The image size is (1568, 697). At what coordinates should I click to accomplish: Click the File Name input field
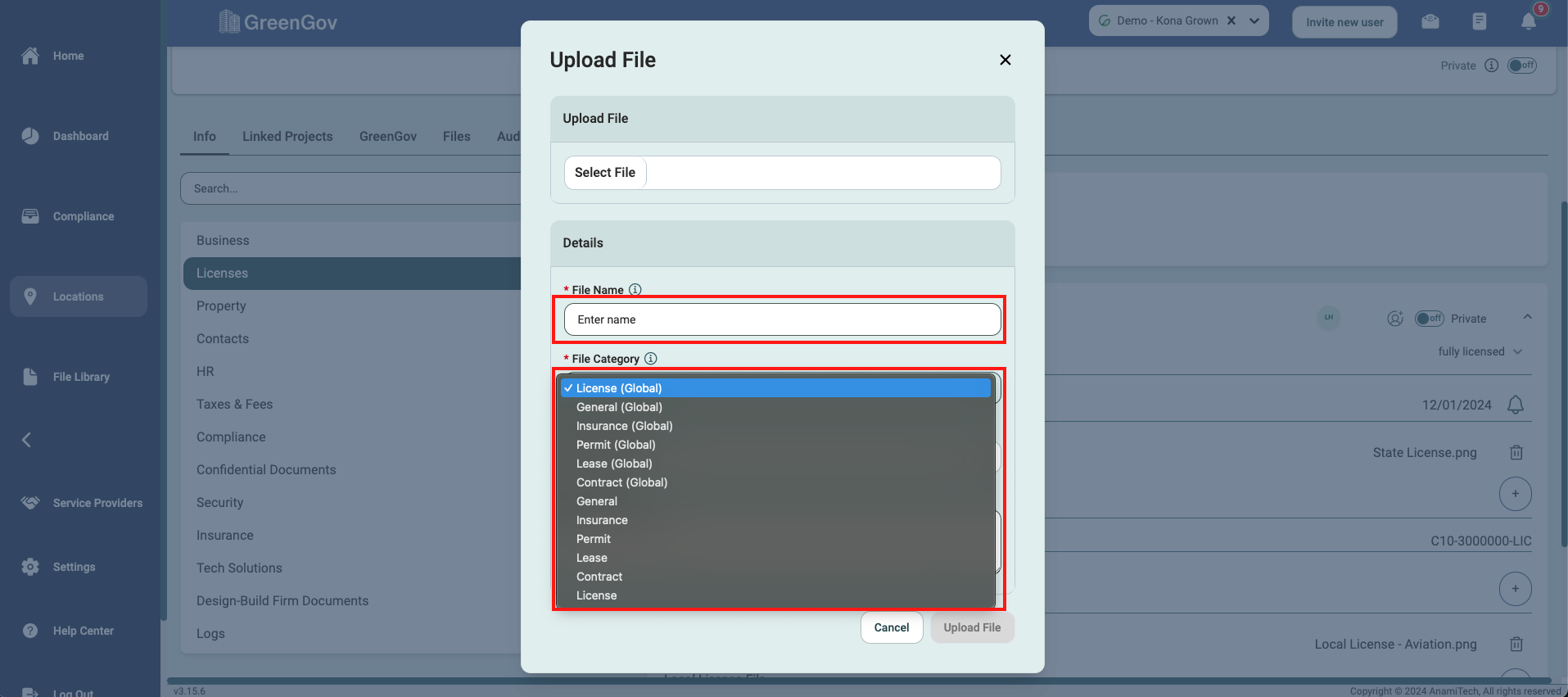[x=782, y=319]
